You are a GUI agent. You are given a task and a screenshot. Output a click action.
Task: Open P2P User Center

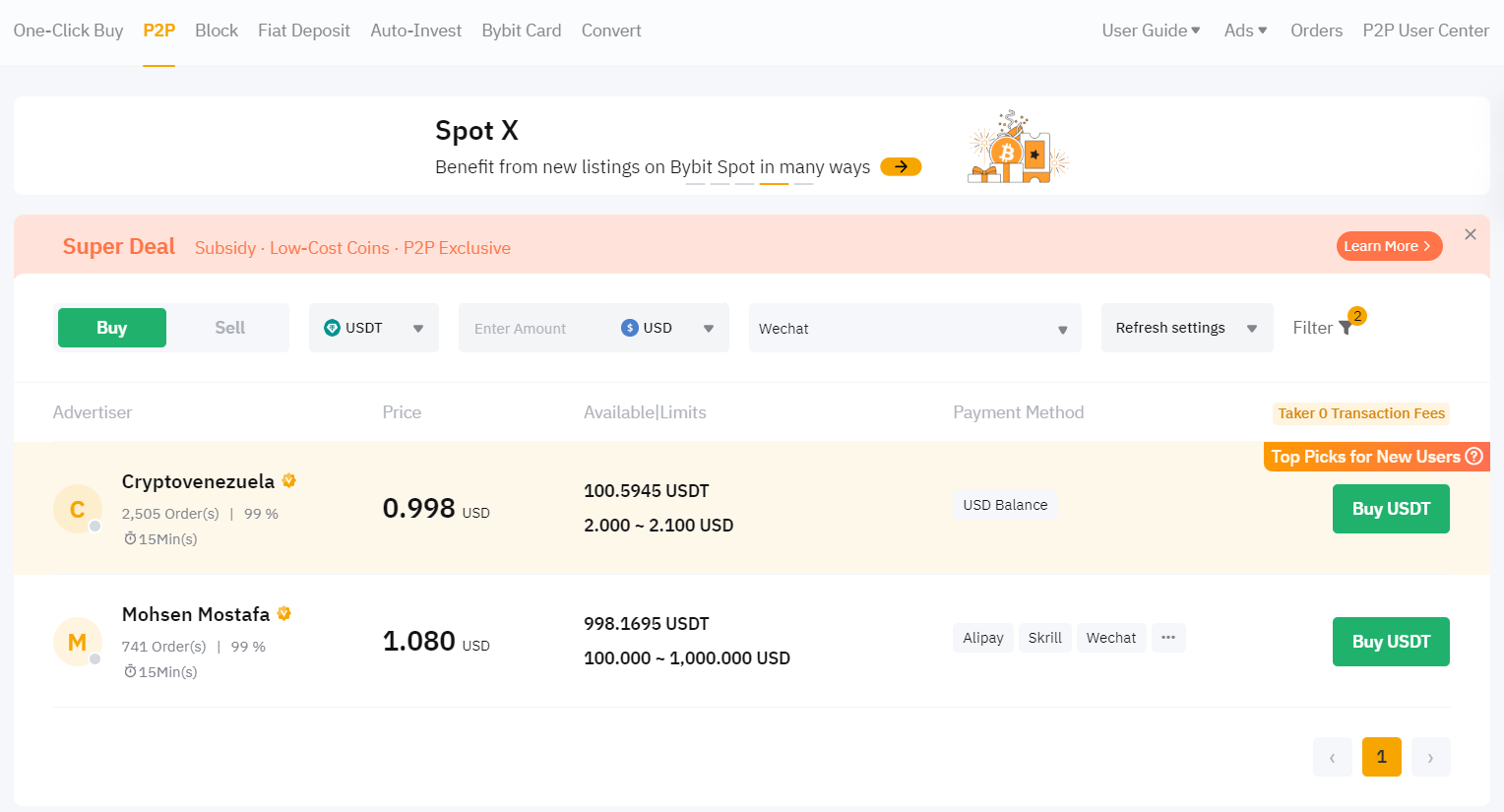tap(1425, 31)
